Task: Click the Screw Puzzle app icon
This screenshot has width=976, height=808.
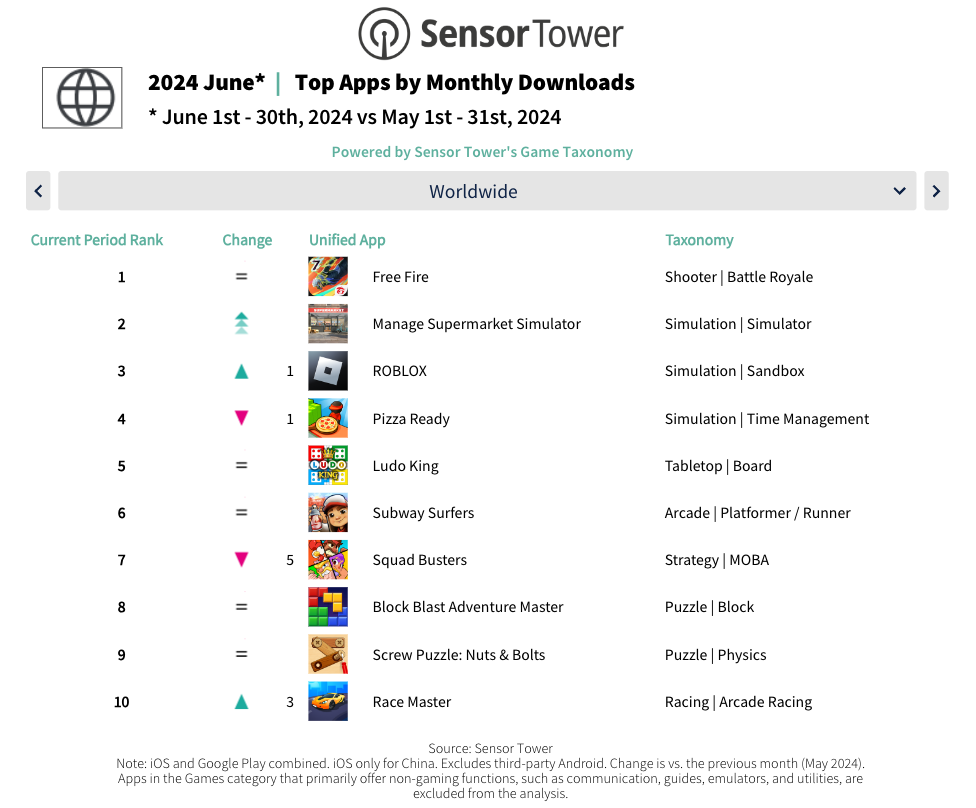Action: click(328, 655)
